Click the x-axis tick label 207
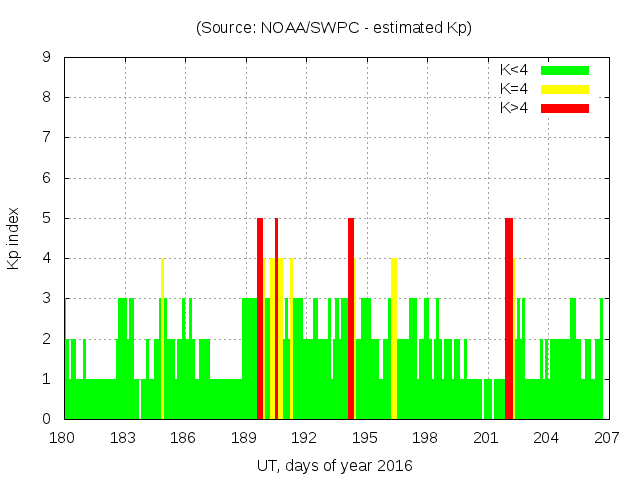Viewport: 640px width, 480px height. [606, 438]
